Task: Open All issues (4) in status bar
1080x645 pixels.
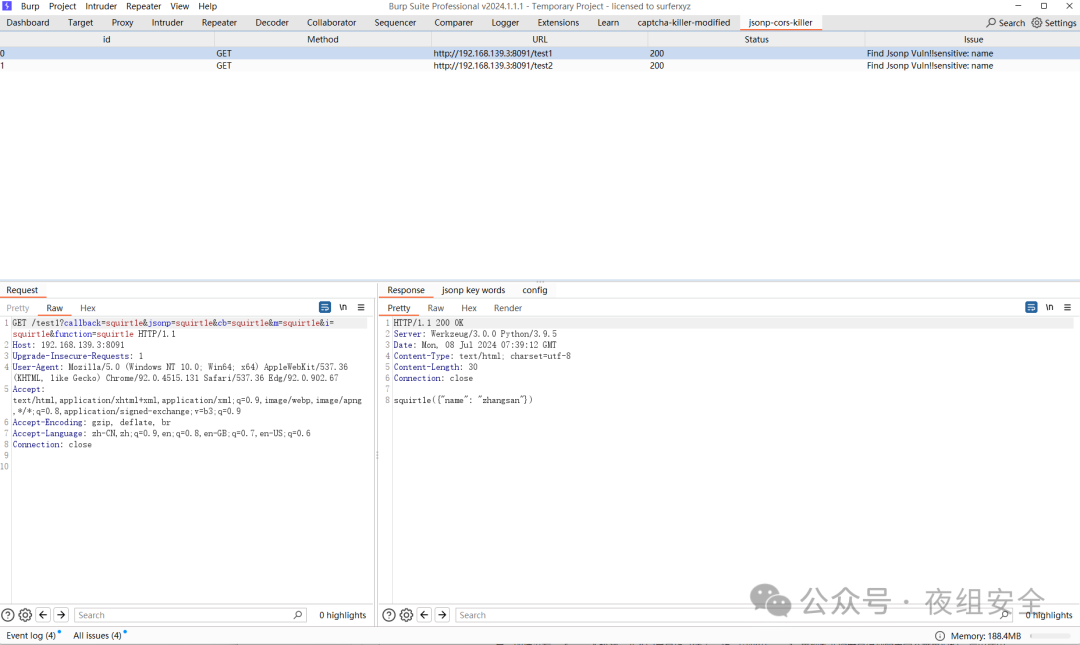Action: click(98, 635)
